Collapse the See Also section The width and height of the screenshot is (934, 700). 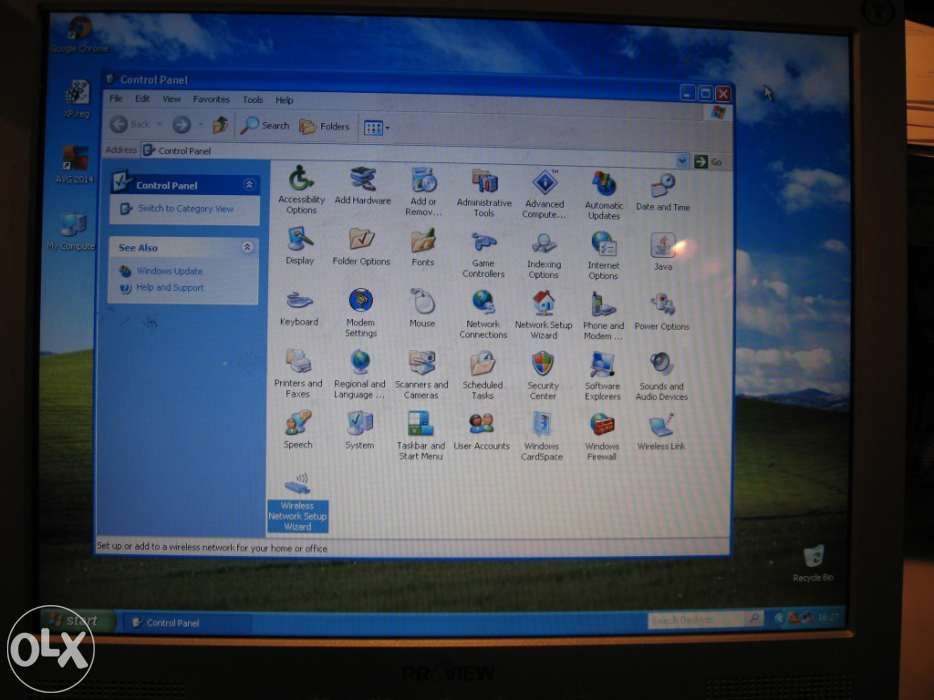[x=248, y=247]
